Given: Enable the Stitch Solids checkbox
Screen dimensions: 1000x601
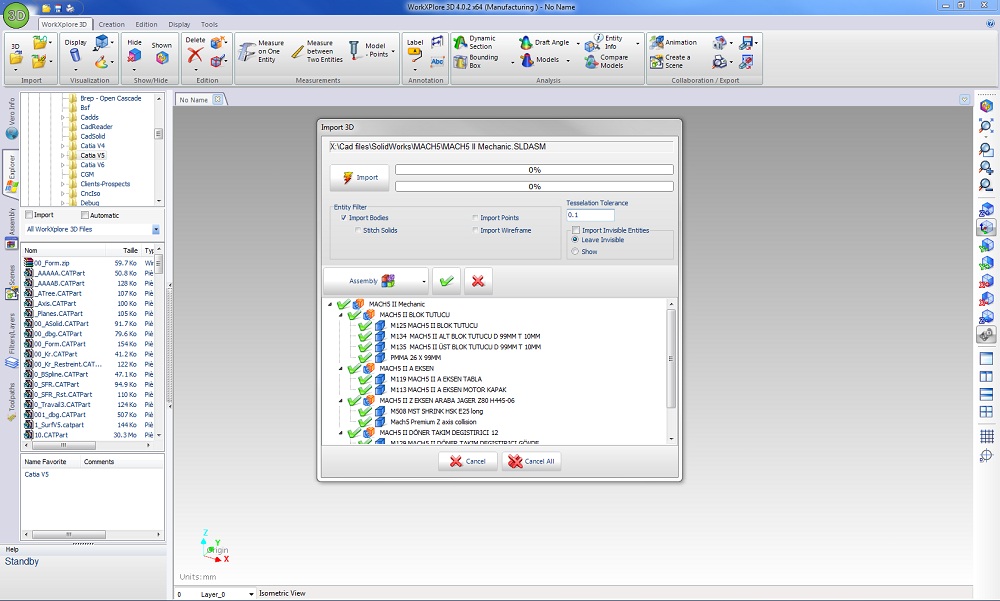Looking at the screenshot, I should click(x=358, y=230).
